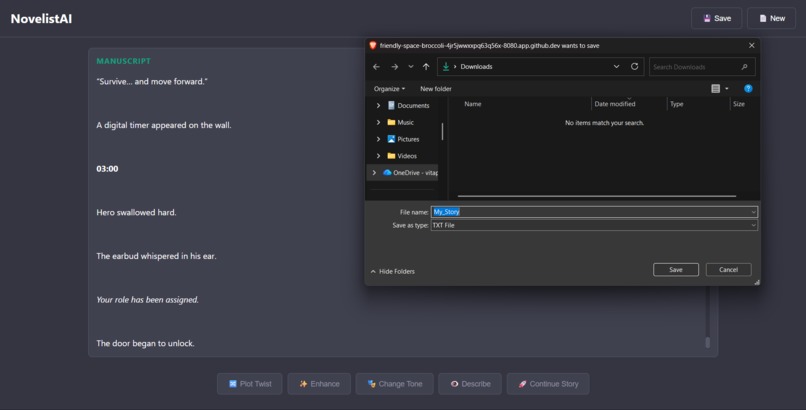Click the Downloads arrow icon in address bar
806x410 pixels.
pos(446,66)
